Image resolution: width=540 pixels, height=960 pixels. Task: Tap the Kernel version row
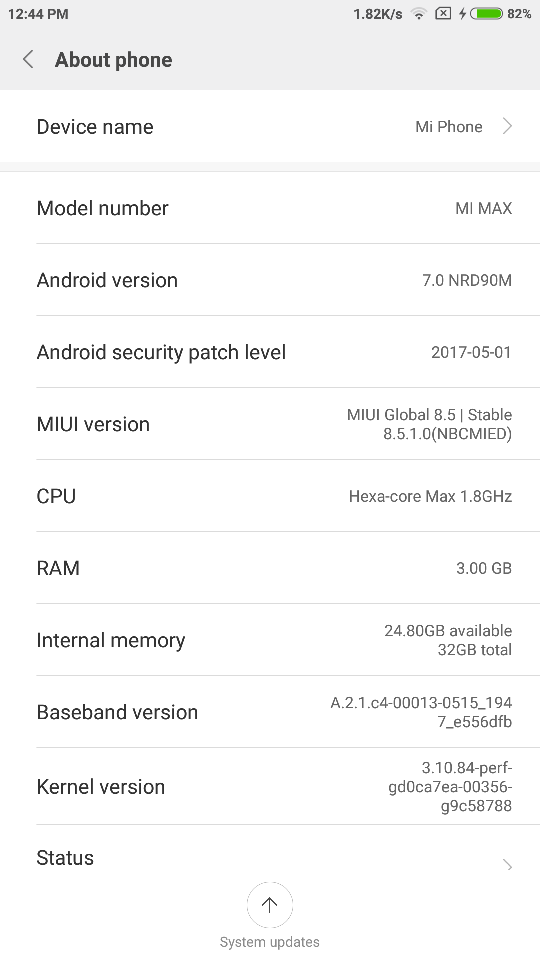[270, 786]
